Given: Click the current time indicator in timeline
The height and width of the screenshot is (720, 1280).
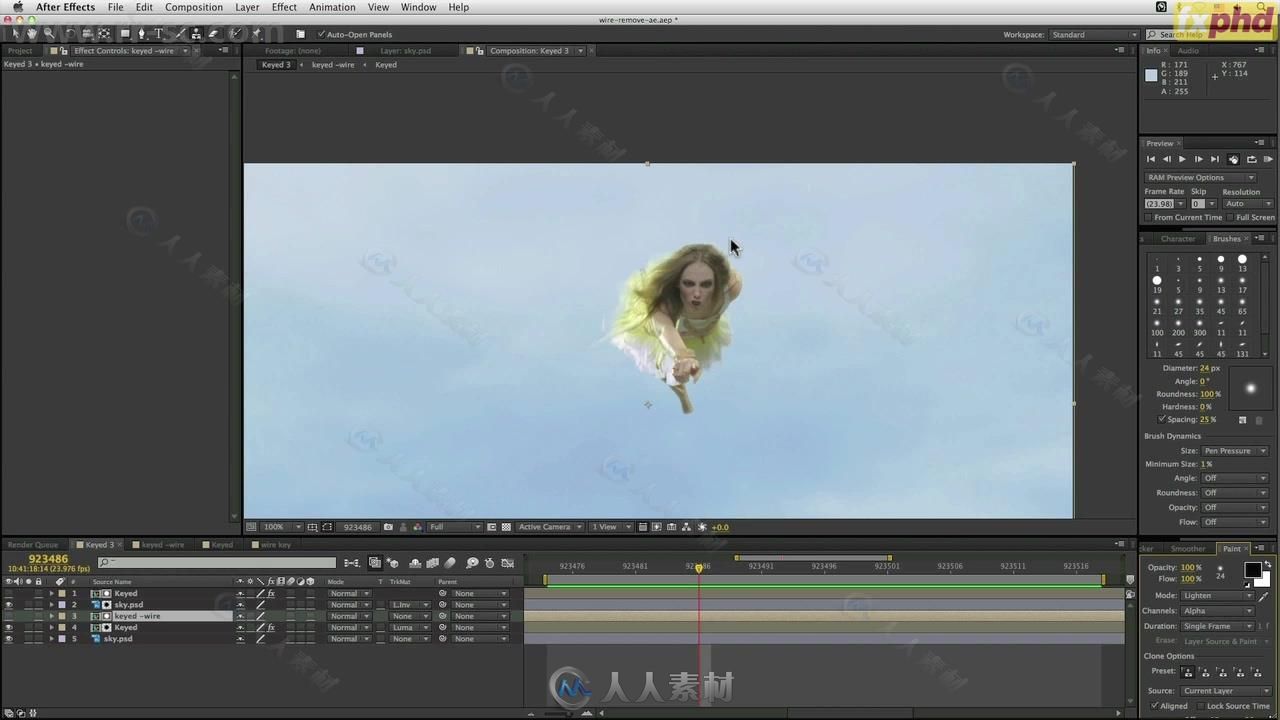Looking at the screenshot, I should coord(698,567).
